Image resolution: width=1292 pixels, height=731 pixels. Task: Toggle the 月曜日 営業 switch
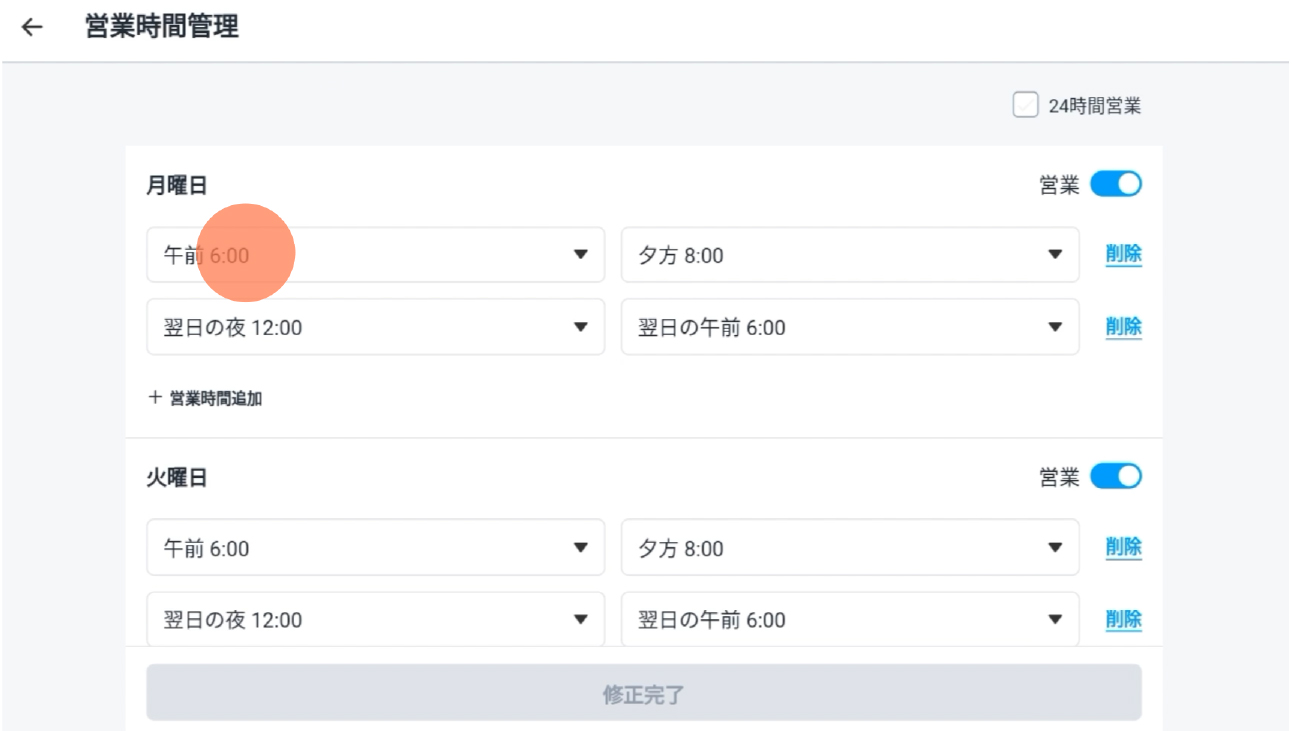pyautogui.click(x=1115, y=185)
